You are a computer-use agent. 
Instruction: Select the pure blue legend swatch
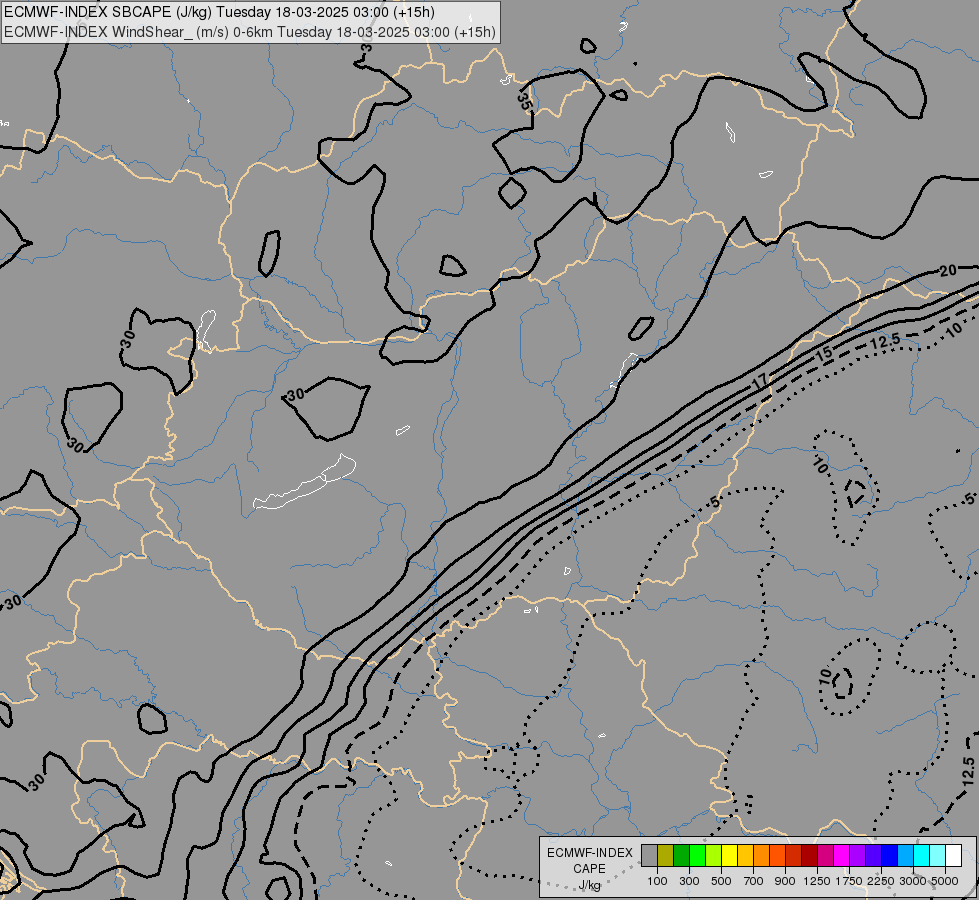tap(889, 855)
